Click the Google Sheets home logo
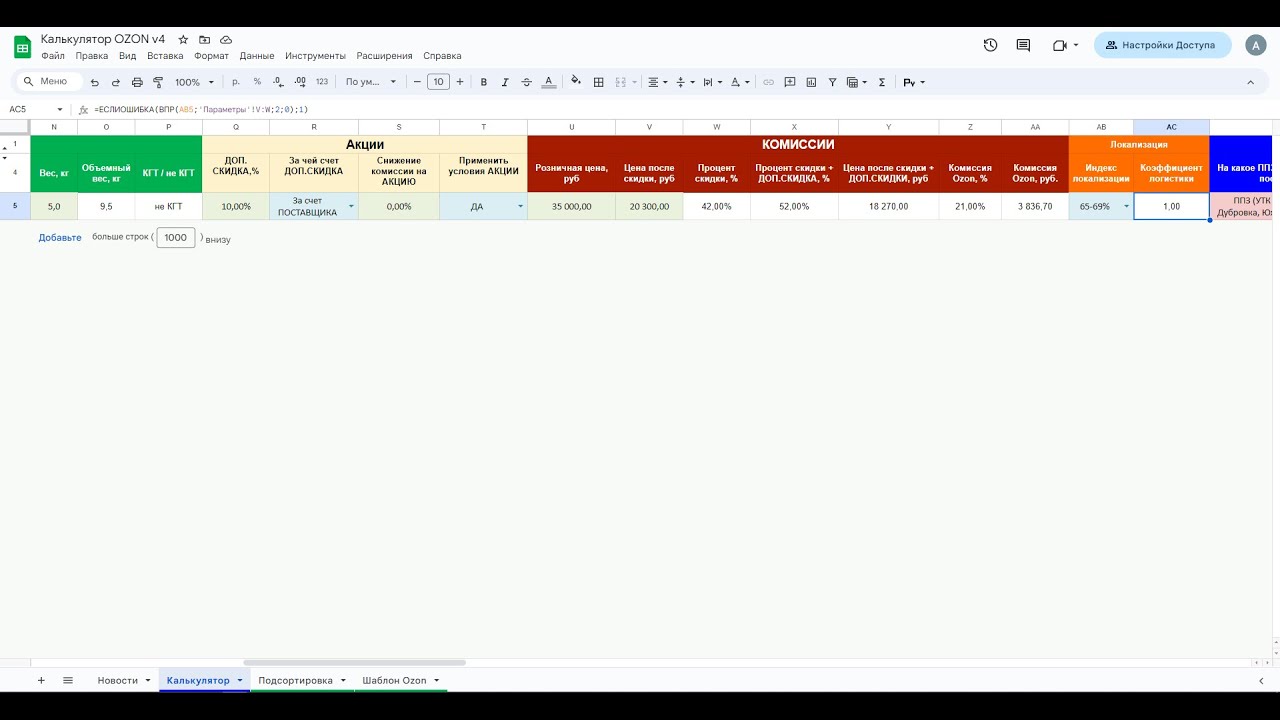The height and width of the screenshot is (720, 1280). click(22, 47)
